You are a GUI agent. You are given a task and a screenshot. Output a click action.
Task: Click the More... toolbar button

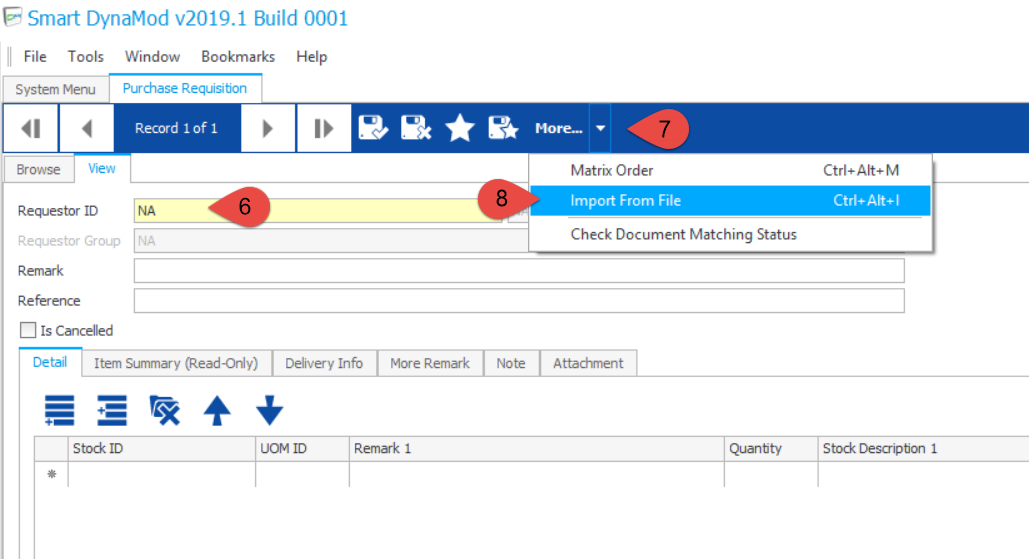pos(558,128)
